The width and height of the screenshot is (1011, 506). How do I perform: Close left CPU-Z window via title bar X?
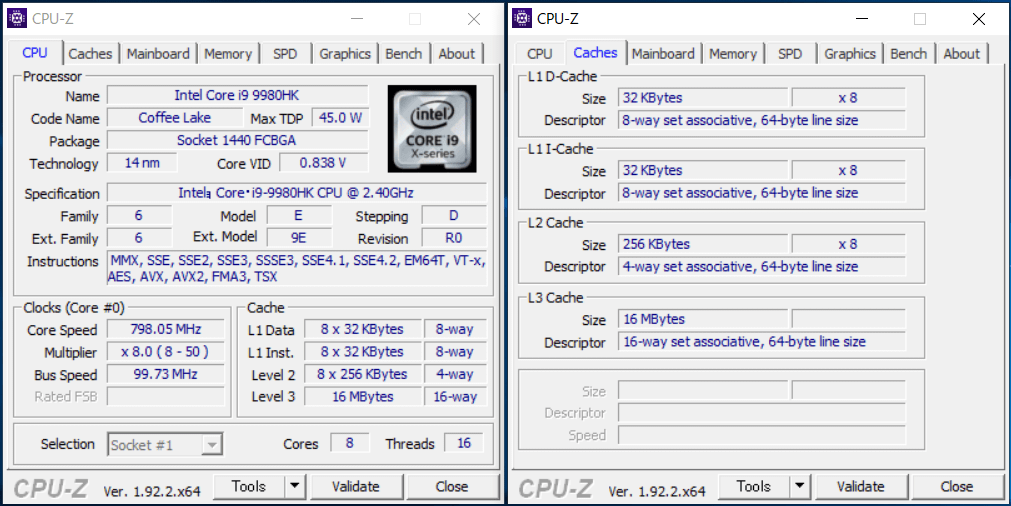pyautogui.click(x=474, y=19)
